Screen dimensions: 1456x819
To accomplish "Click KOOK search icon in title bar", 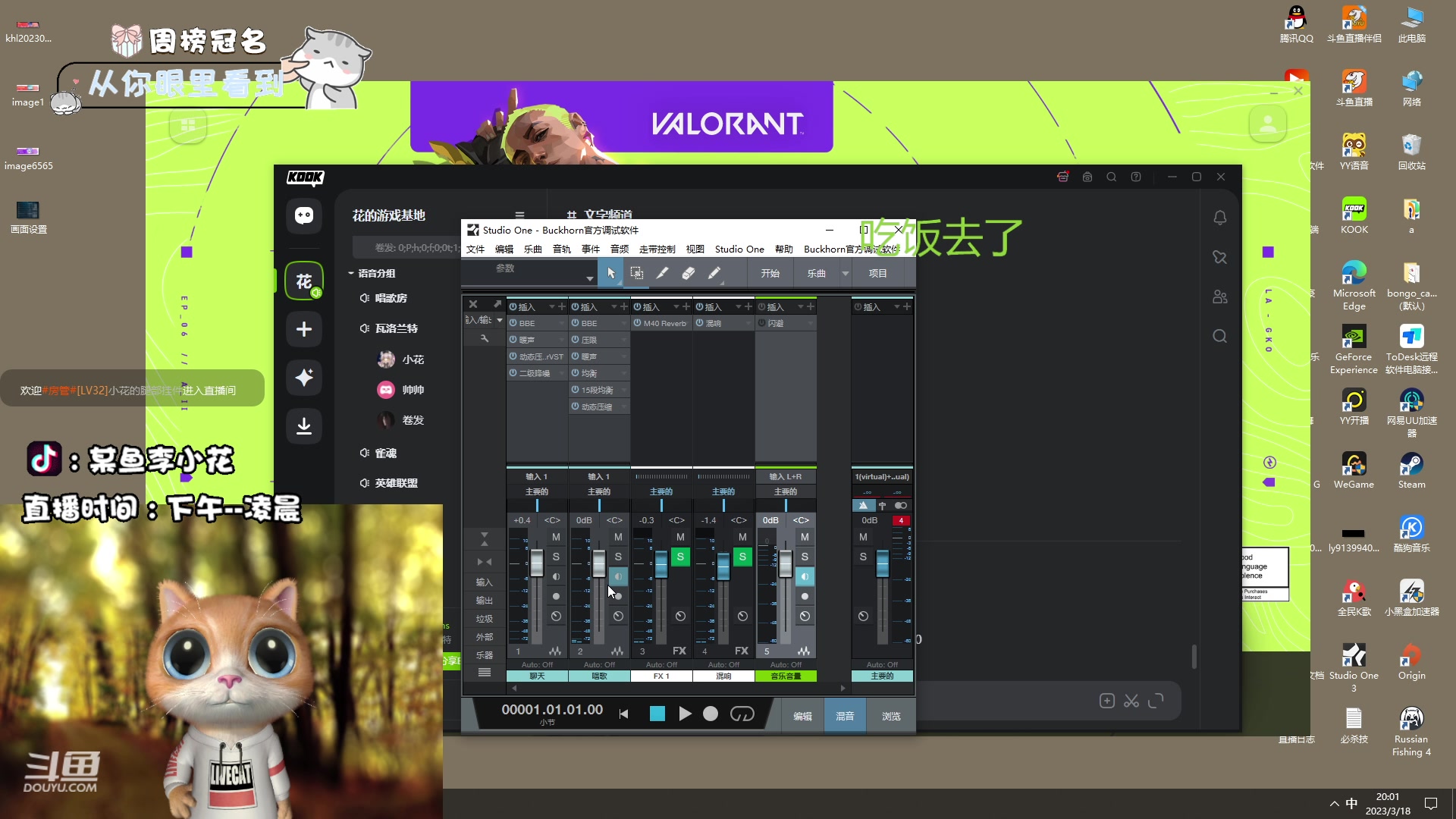I will click(1112, 177).
